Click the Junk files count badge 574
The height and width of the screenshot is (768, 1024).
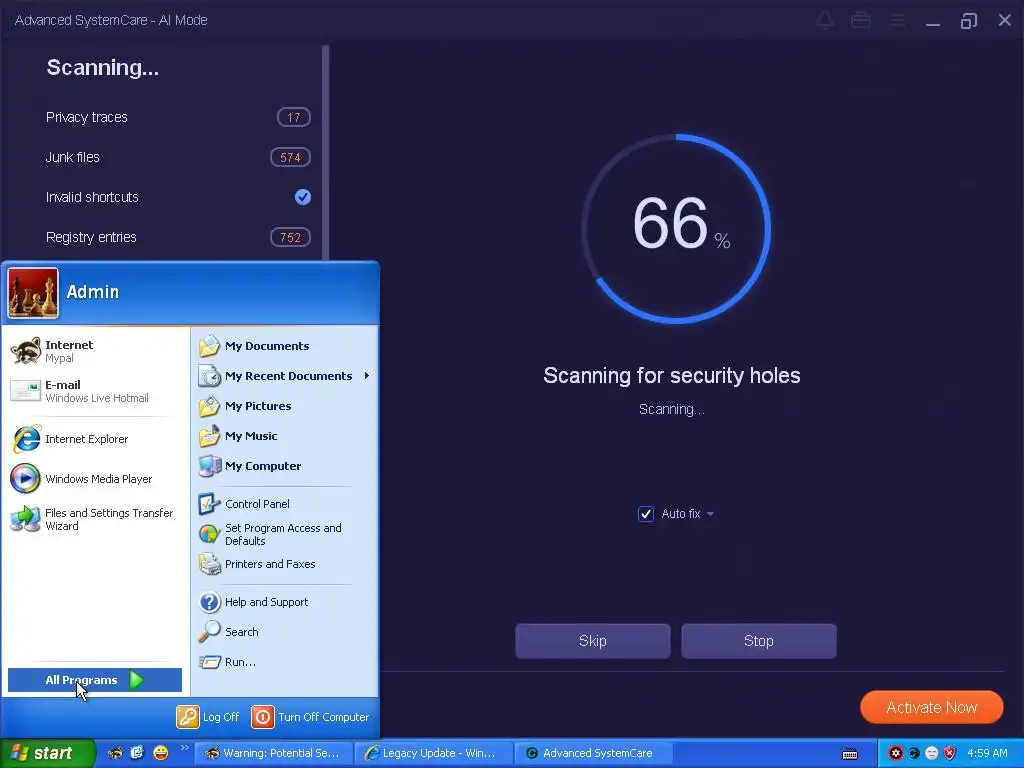click(290, 157)
